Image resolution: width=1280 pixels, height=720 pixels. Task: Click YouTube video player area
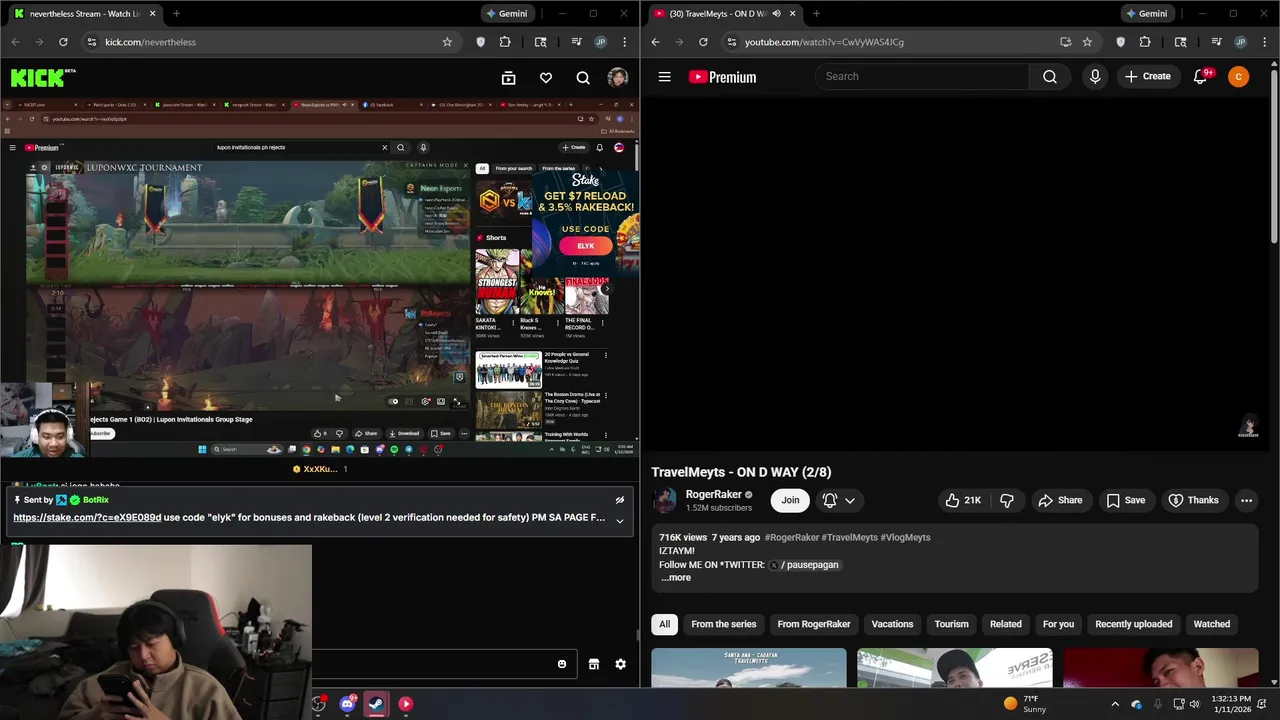[x=956, y=275]
